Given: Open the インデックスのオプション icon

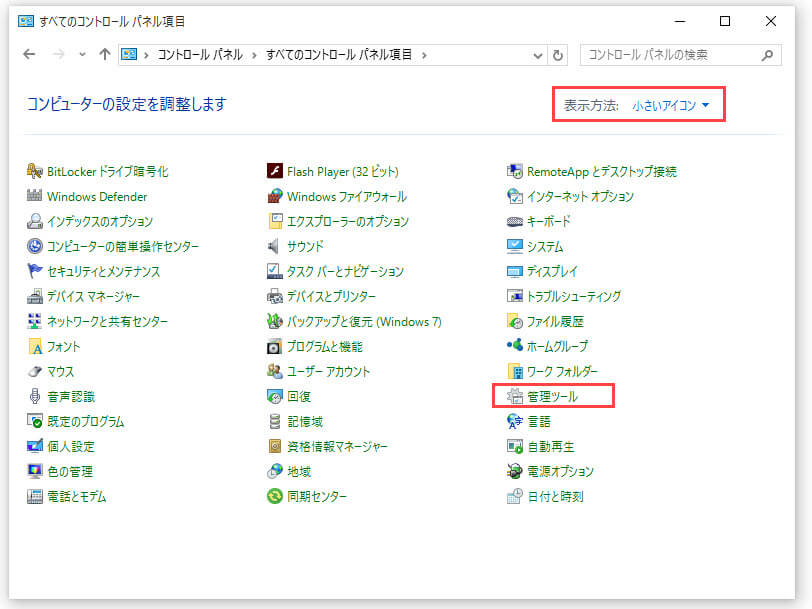Looking at the screenshot, I should coord(35,221).
